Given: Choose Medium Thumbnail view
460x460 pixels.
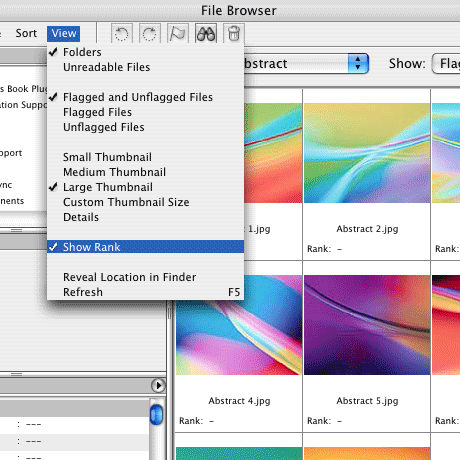Looking at the screenshot, I should (145, 172).
